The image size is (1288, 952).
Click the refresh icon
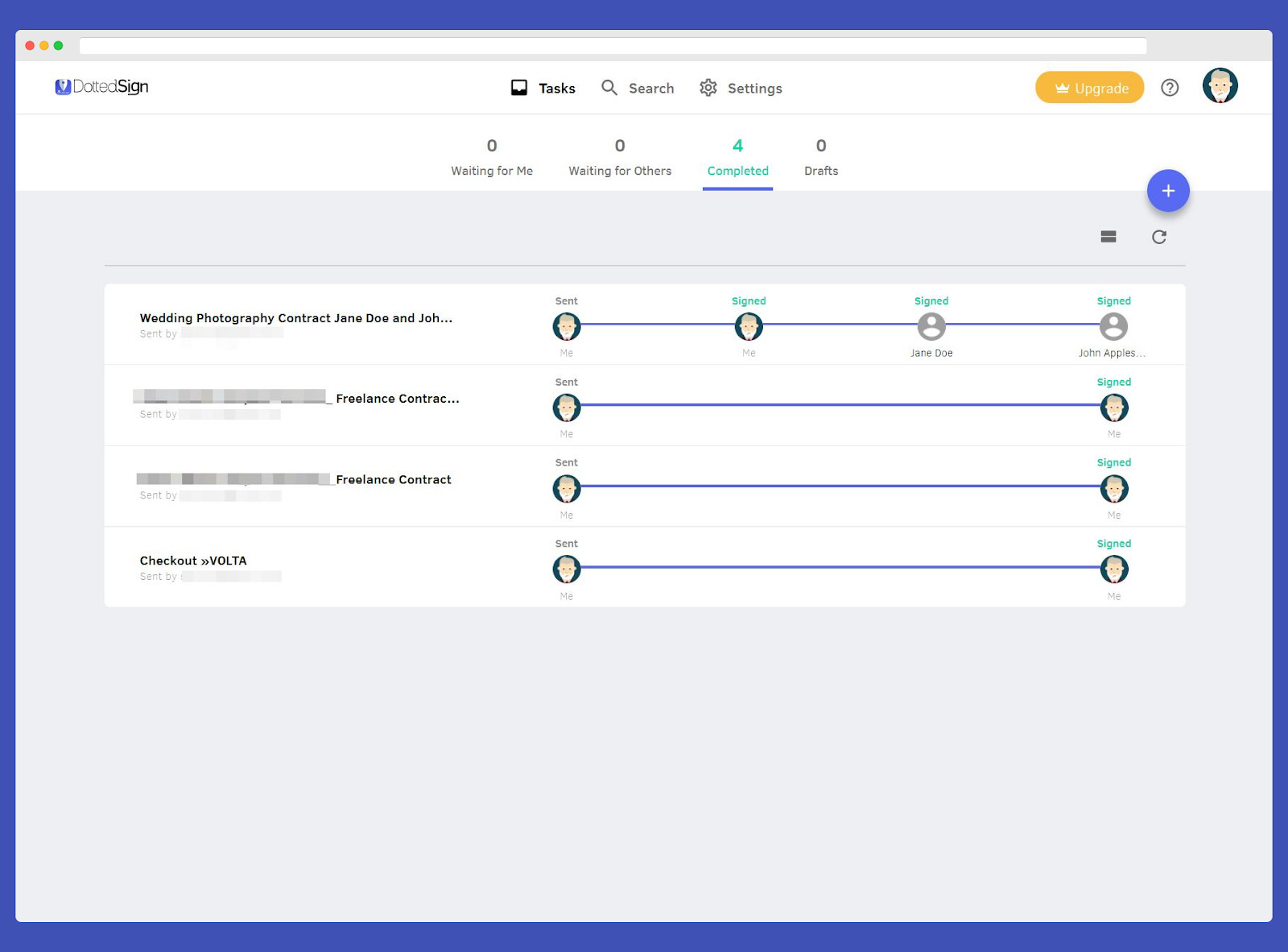click(1159, 237)
